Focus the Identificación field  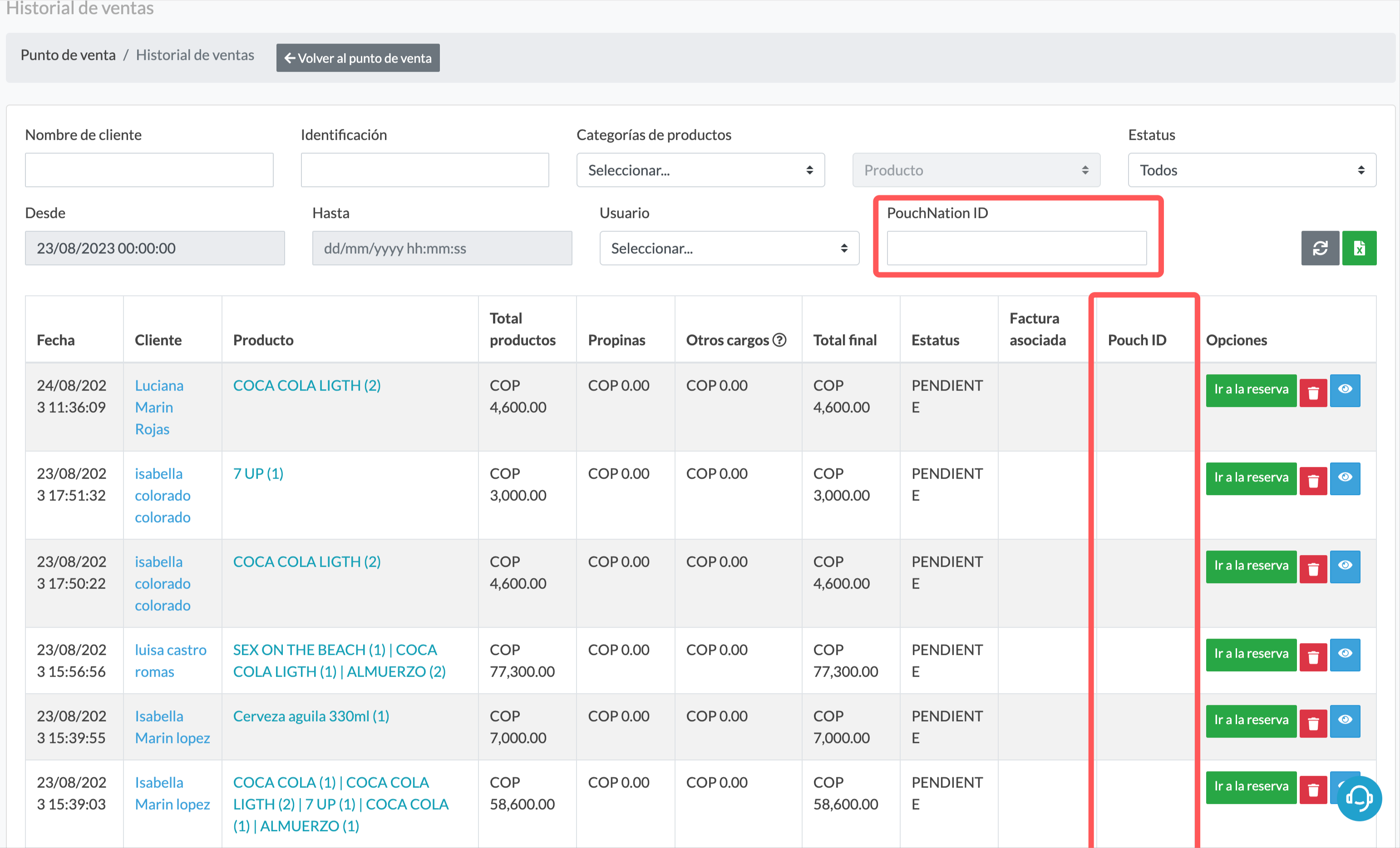point(425,170)
